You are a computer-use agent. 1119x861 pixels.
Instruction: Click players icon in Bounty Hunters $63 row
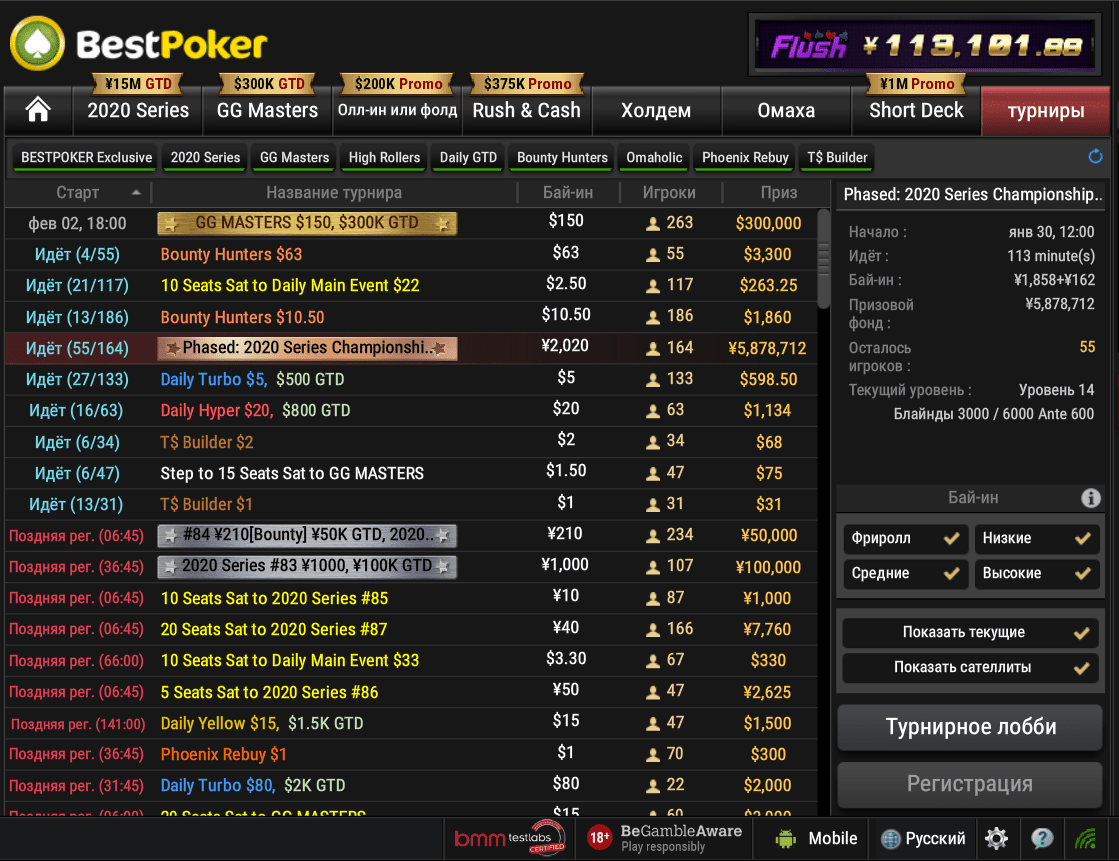(652, 254)
